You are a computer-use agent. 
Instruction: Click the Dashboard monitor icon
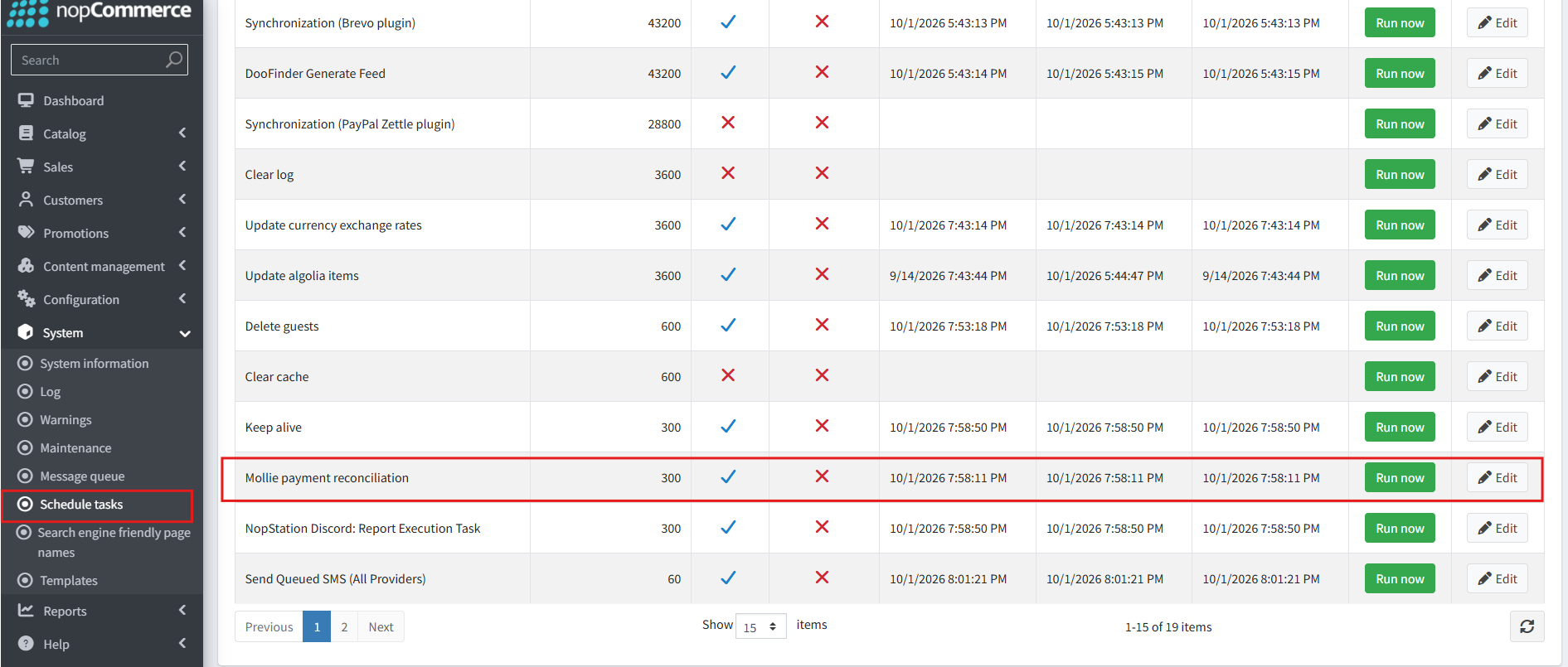[26, 100]
